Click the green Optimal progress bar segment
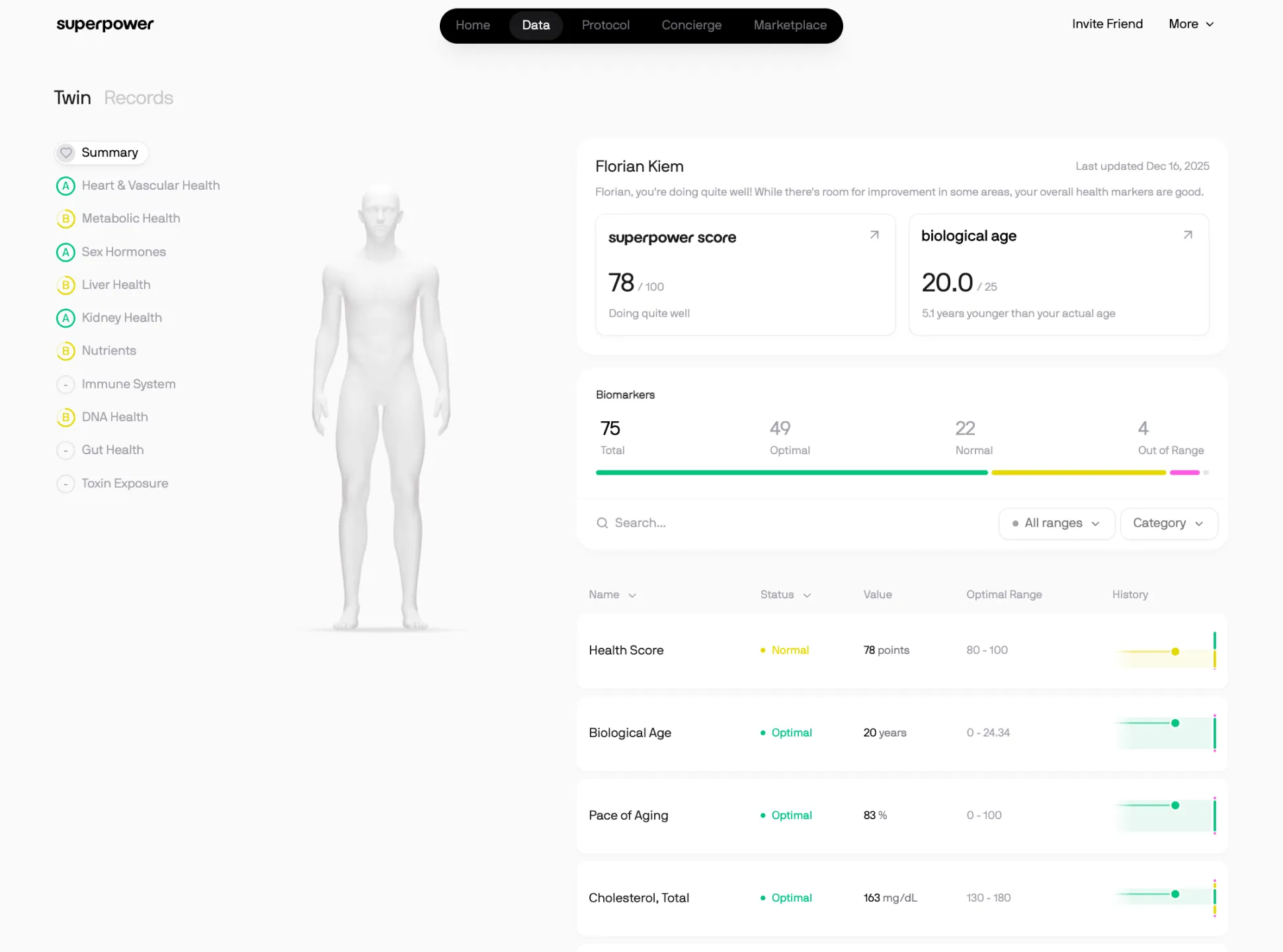The image size is (1283, 952). (791, 473)
